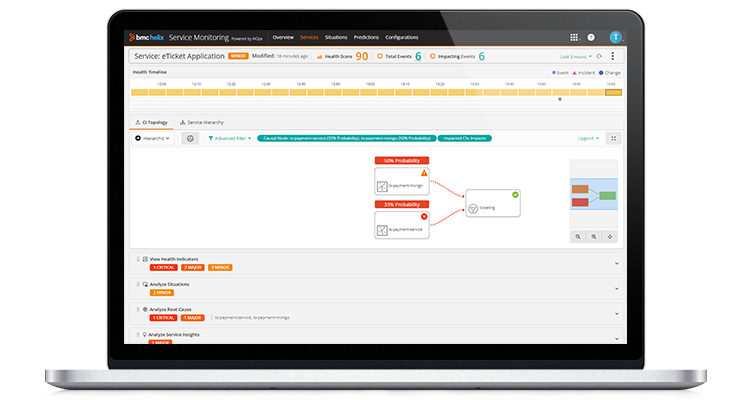Click the fullscreen expand topology icon
The height and width of the screenshot is (400, 750).
[x=613, y=138]
